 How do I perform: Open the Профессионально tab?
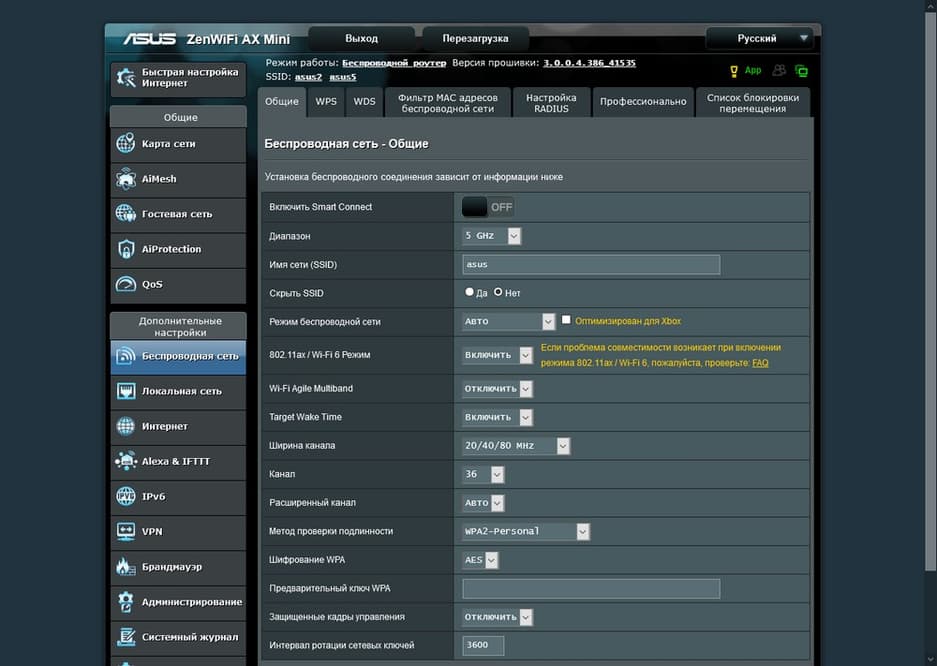(643, 102)
